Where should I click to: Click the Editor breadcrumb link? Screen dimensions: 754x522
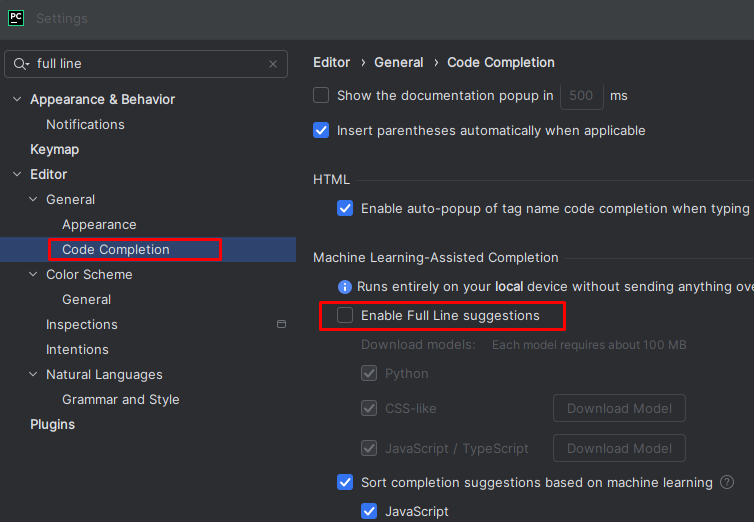tap(332, 62)
